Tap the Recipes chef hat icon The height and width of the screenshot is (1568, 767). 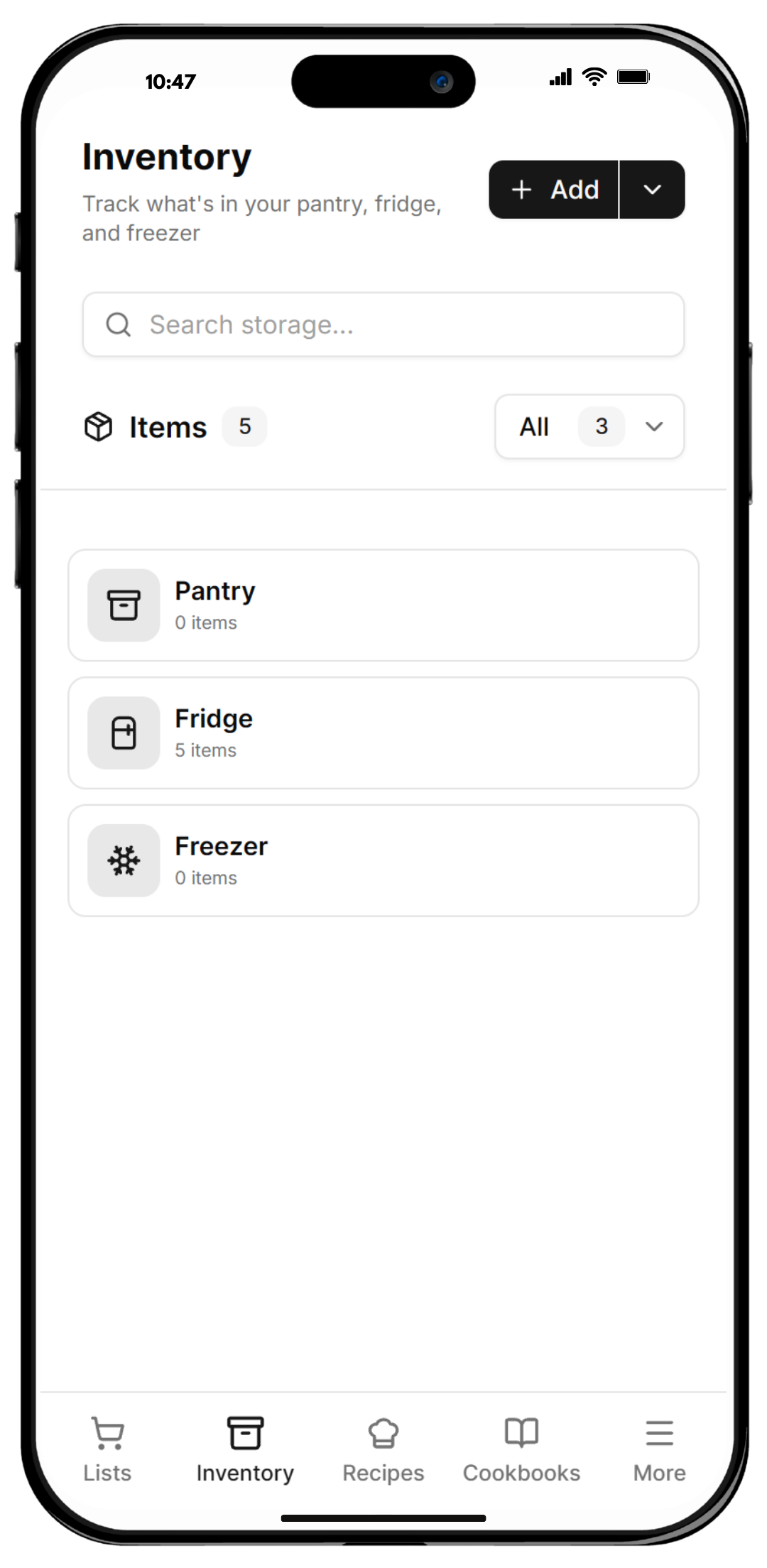[x=383, y=1433]
